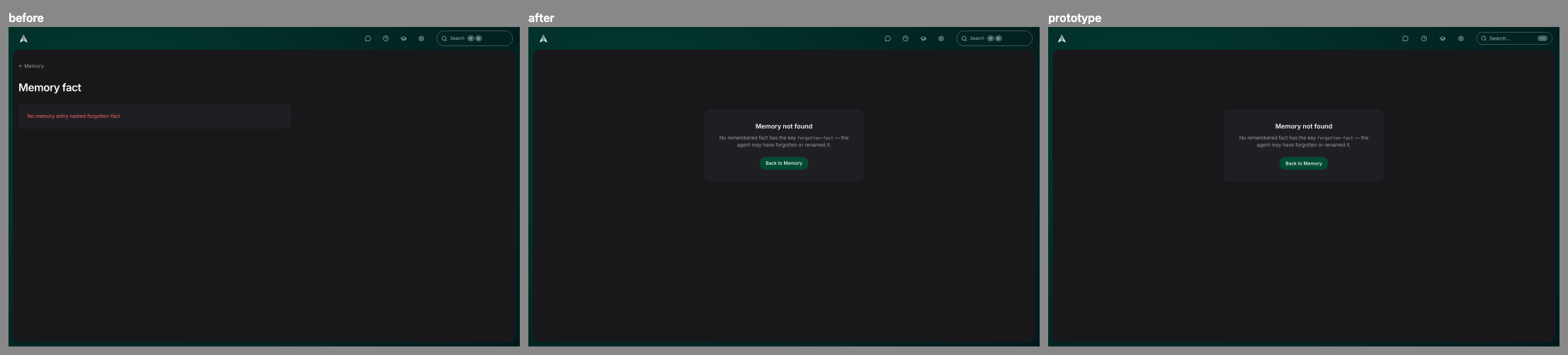Open the settings gear in before panel

point(421,38)
